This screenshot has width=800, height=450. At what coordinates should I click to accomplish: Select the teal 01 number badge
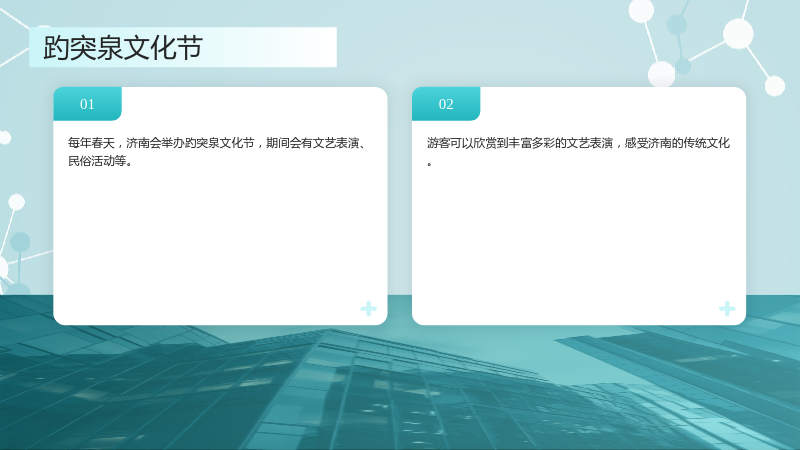(x=87, y=104)
